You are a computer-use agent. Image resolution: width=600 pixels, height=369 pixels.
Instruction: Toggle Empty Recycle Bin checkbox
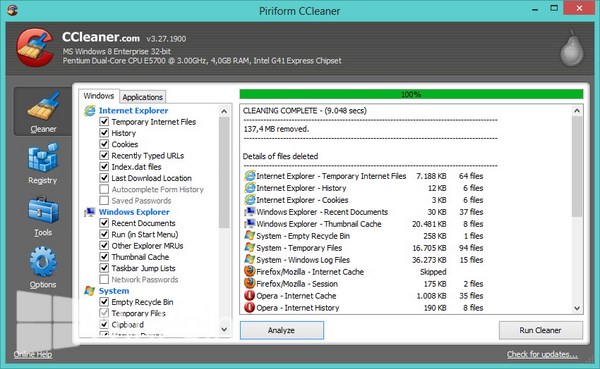104,302
